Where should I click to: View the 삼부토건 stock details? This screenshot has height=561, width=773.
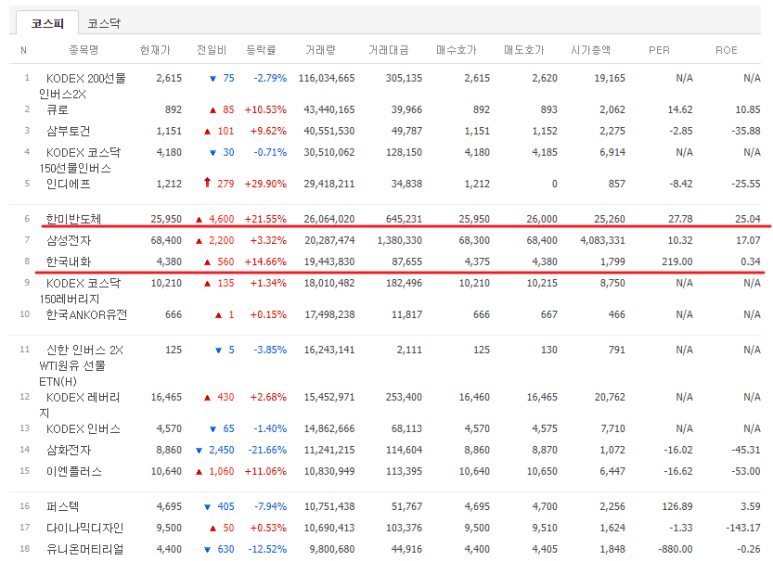68,131
